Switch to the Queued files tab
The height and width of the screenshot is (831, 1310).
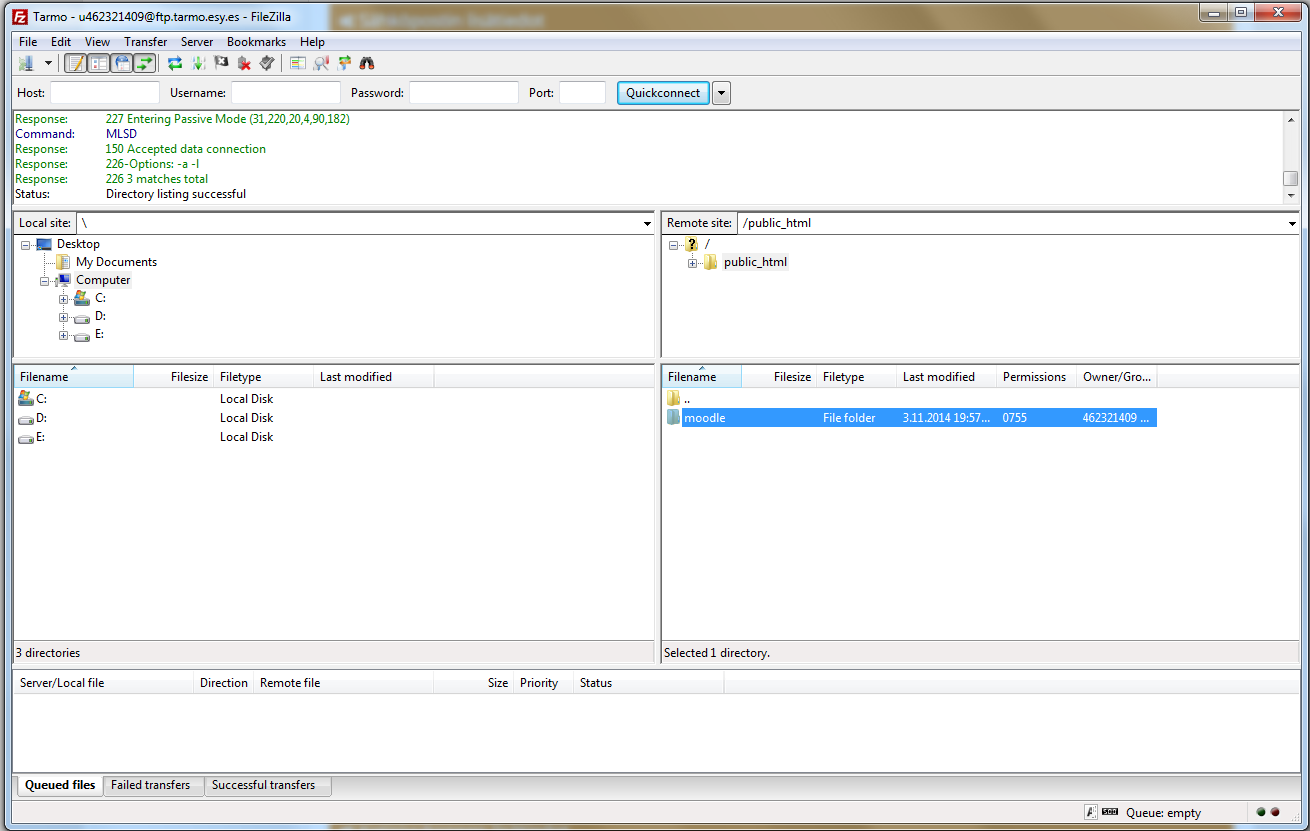[x=60, y=786]
